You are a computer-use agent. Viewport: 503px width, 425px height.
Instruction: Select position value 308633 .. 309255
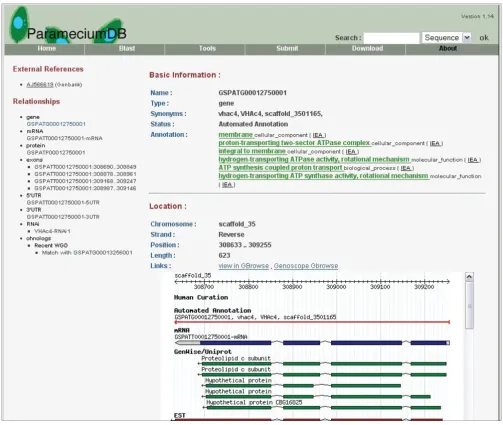coord(245,245)
